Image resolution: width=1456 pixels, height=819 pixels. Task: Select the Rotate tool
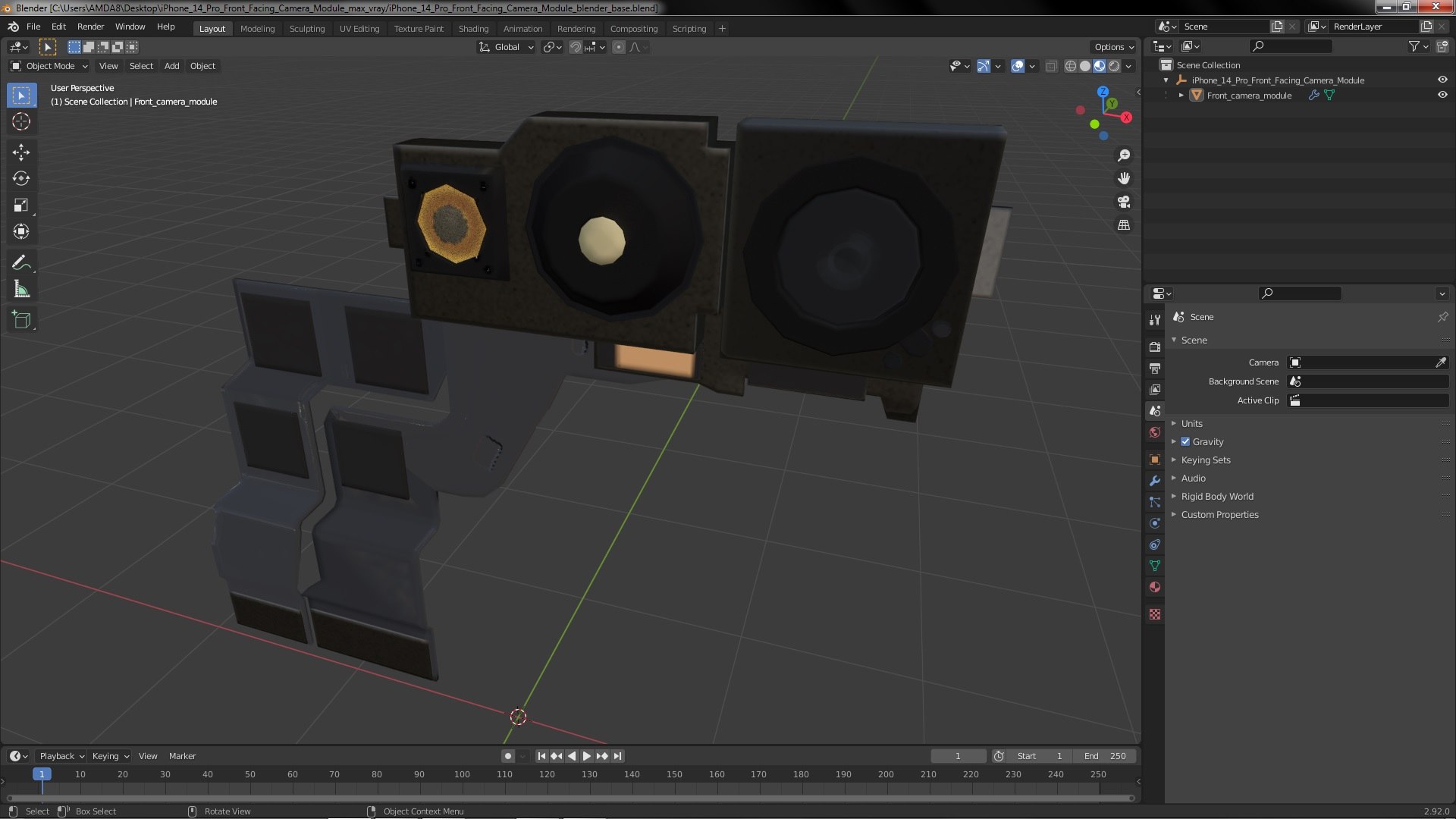(x=21, y=179)
